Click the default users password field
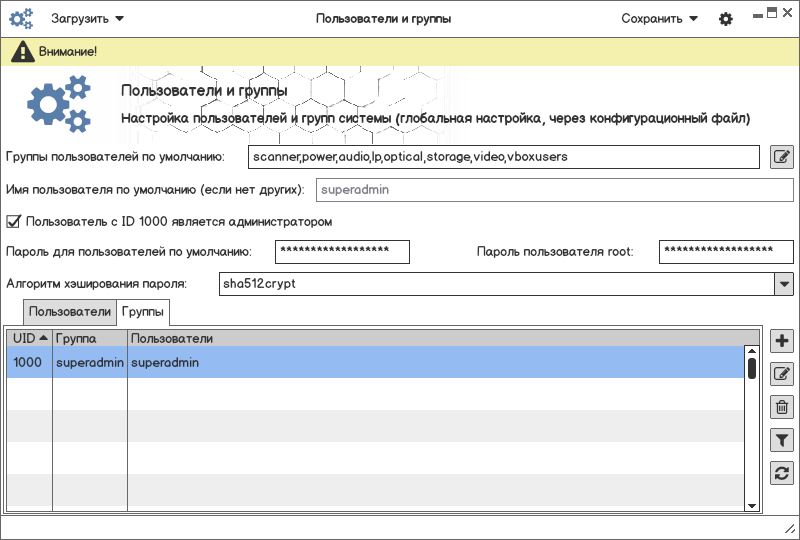 pos(344,251)
